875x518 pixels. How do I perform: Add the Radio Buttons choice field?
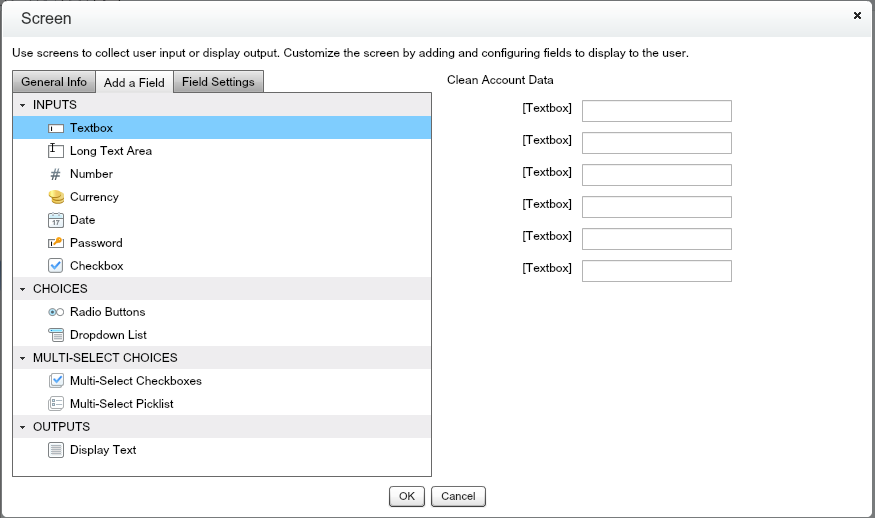coord(107,312)
